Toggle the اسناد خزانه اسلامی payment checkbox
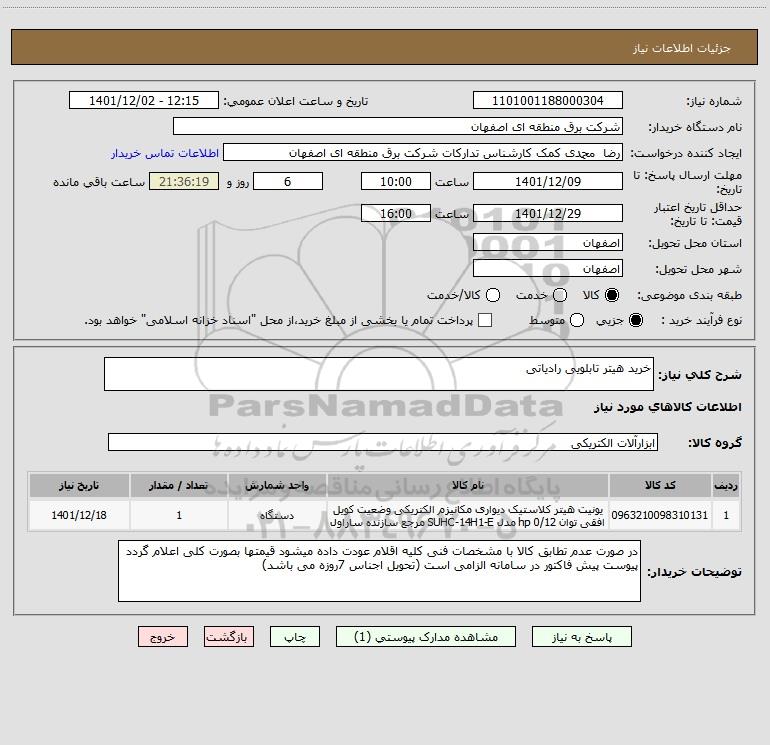Image resolution: width=770 pixels, height=745 pixels. [485, 320]
